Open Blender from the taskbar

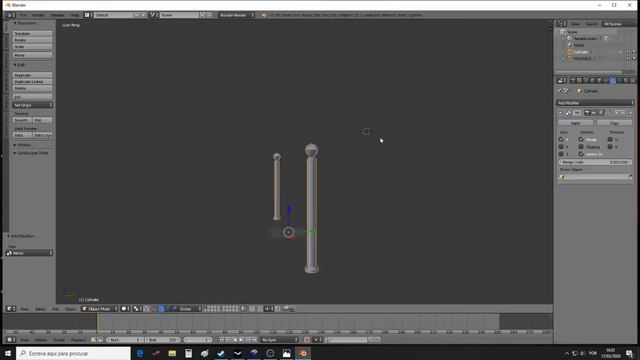click(303, 353)
